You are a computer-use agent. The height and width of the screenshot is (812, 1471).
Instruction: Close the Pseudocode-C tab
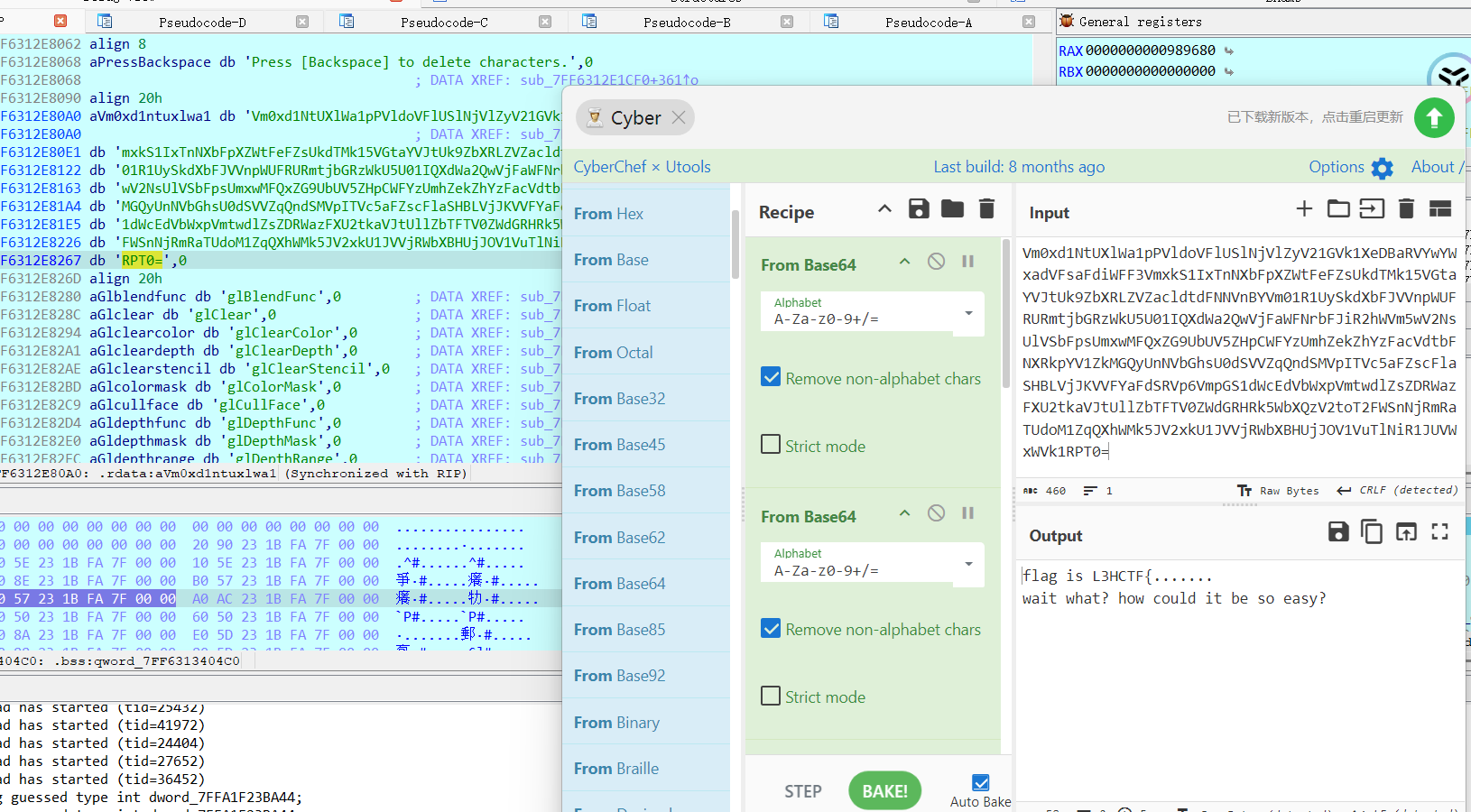tap(545, 22)
